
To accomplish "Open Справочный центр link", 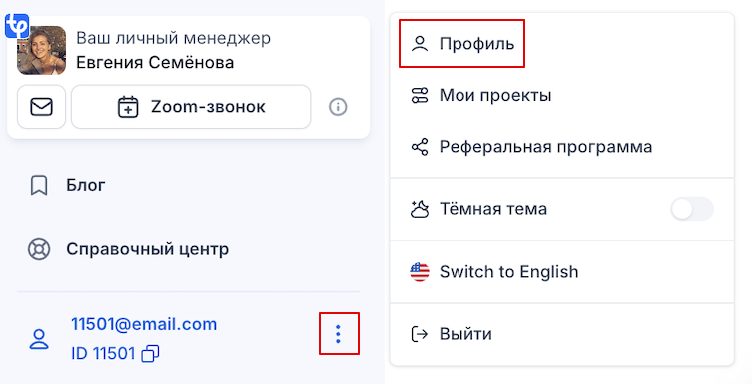I will [147, 249].
